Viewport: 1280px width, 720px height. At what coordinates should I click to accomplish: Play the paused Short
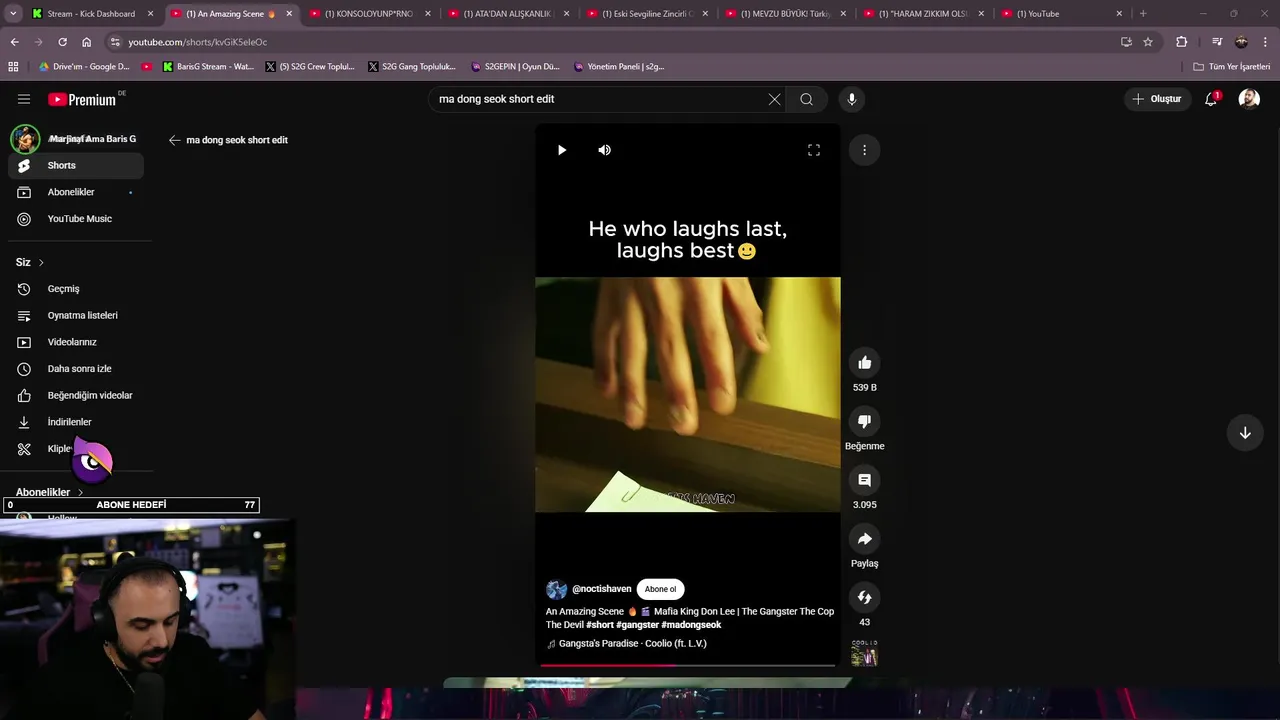pyautogui.click(x=562, y=150)
